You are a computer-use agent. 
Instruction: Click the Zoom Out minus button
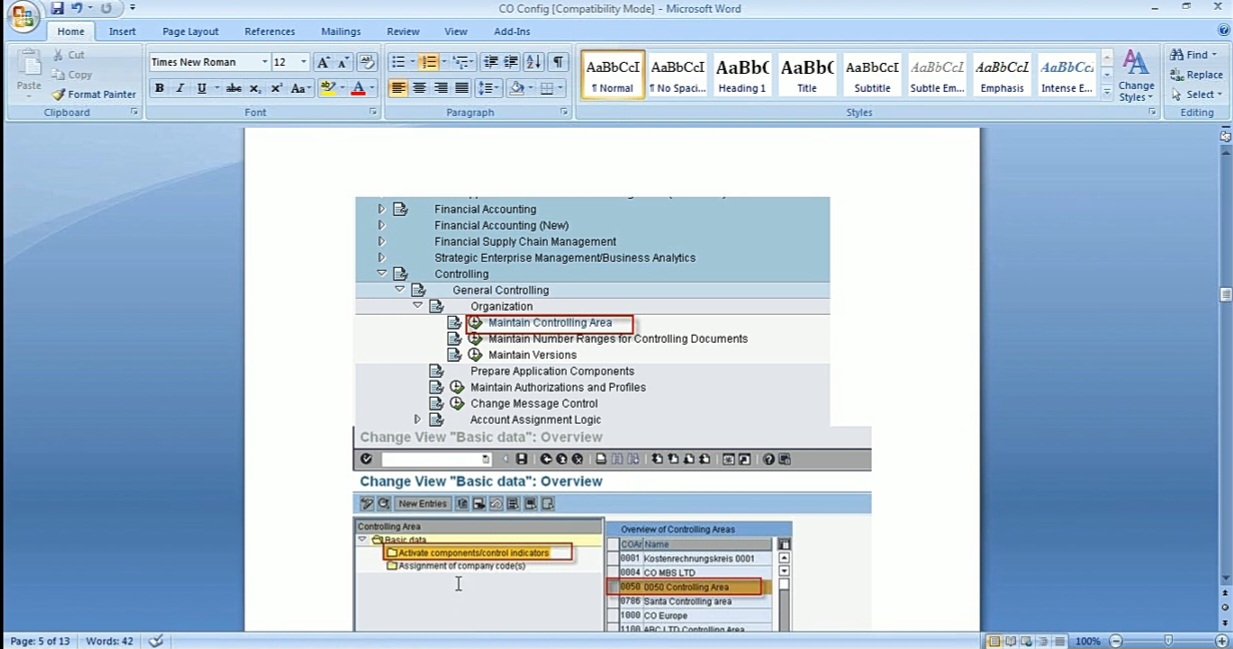1116,641
